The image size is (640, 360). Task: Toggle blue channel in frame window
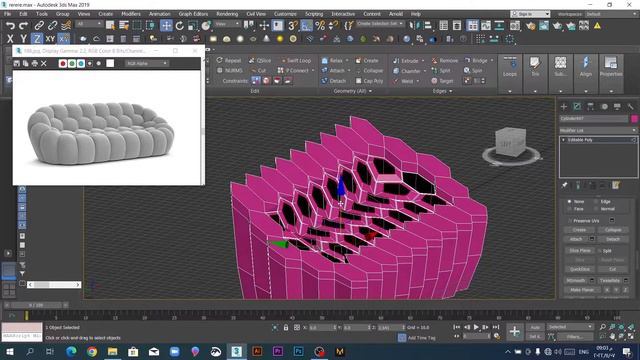point(81,63)
